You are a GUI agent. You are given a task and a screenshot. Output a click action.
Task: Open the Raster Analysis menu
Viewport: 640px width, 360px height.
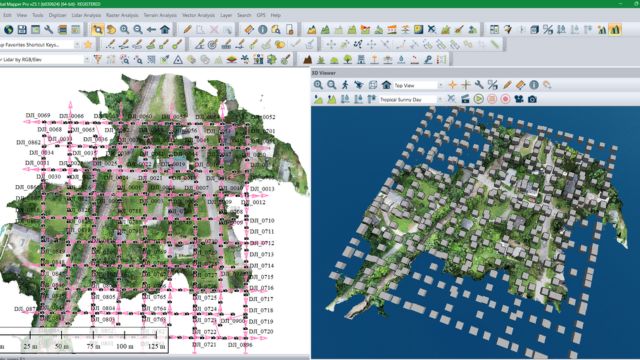click(x=122, y=15)
